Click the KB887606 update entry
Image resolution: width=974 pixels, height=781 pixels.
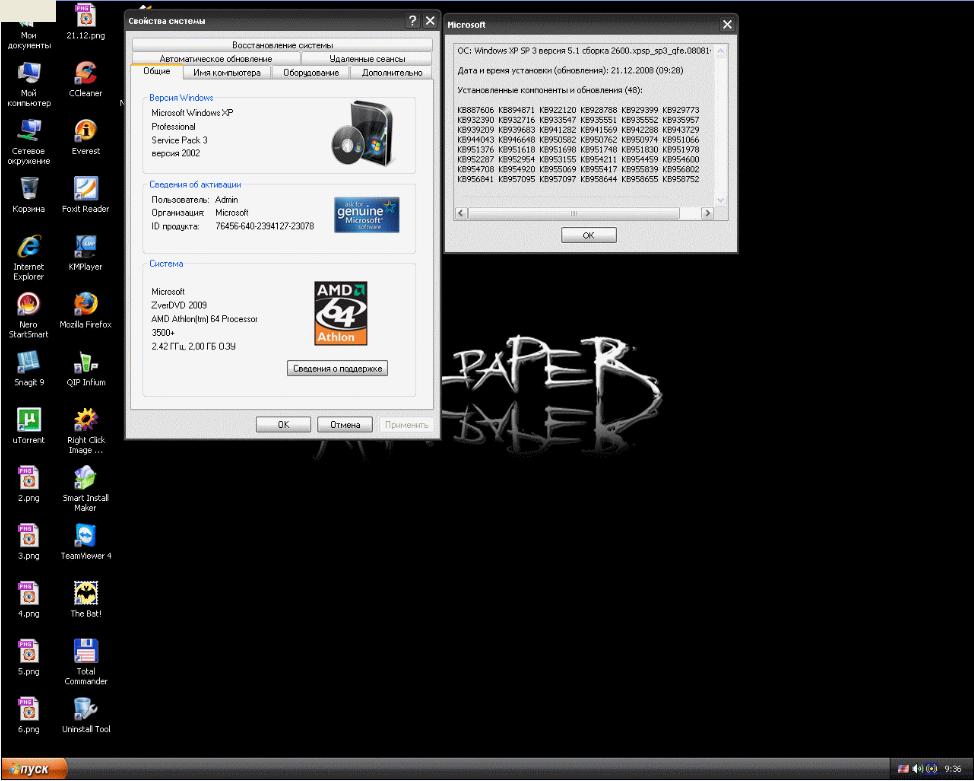(x=476, y=110)
